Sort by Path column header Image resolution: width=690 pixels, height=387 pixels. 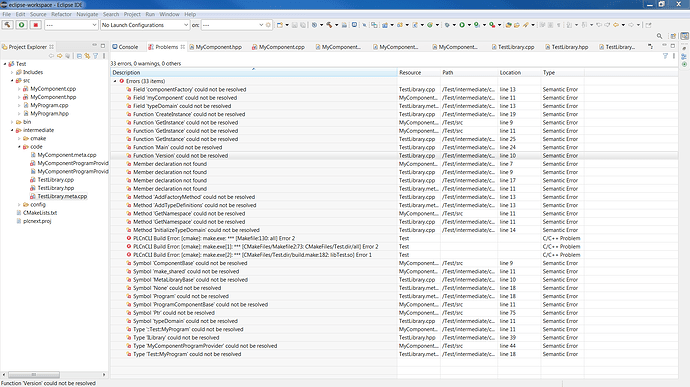pyautogui.click(x=469, y=73)
